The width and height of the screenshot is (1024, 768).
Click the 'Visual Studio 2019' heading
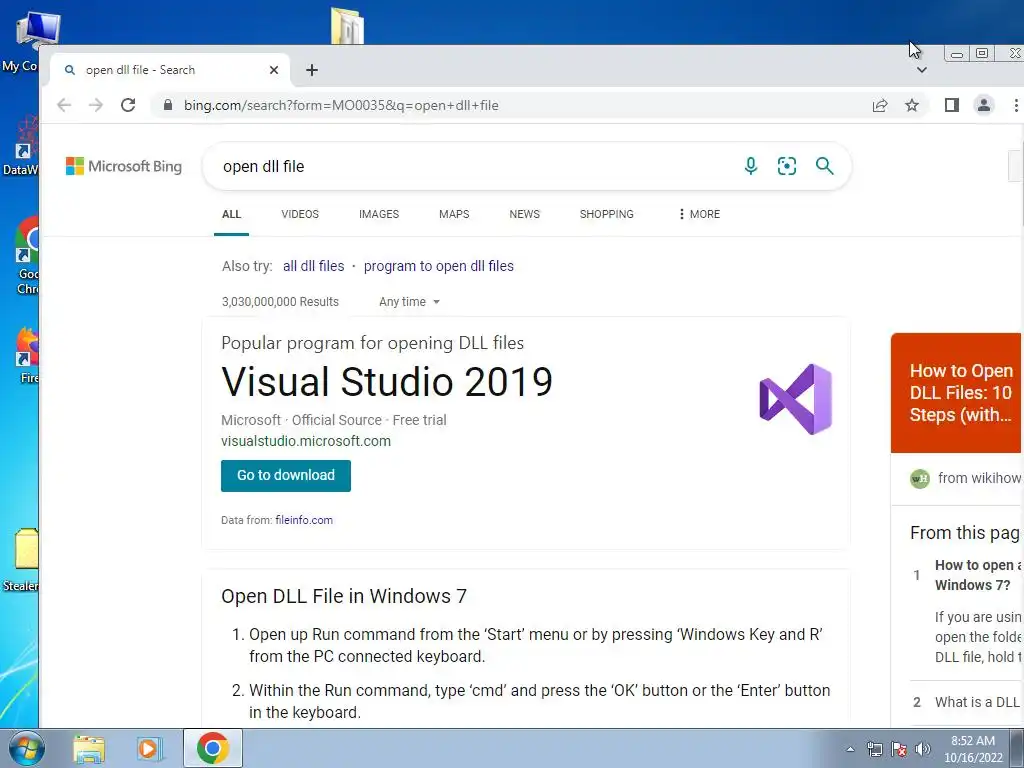click(x=387, y=381)
